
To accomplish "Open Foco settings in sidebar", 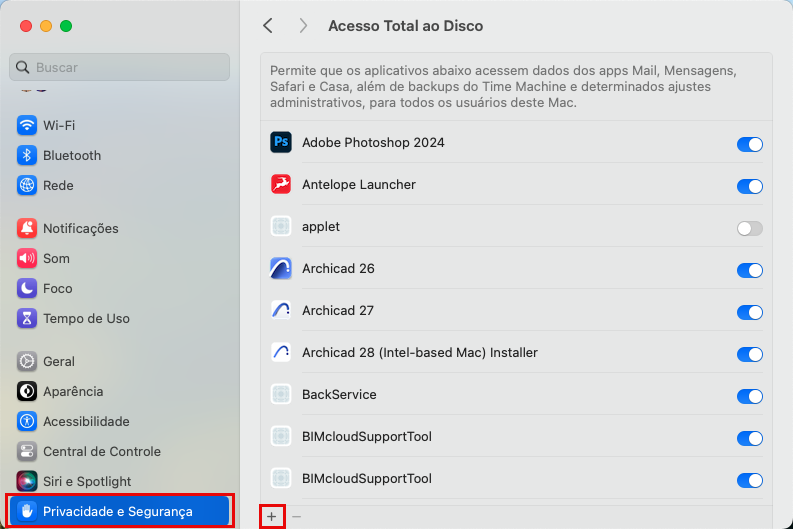I will coord(58,288).
